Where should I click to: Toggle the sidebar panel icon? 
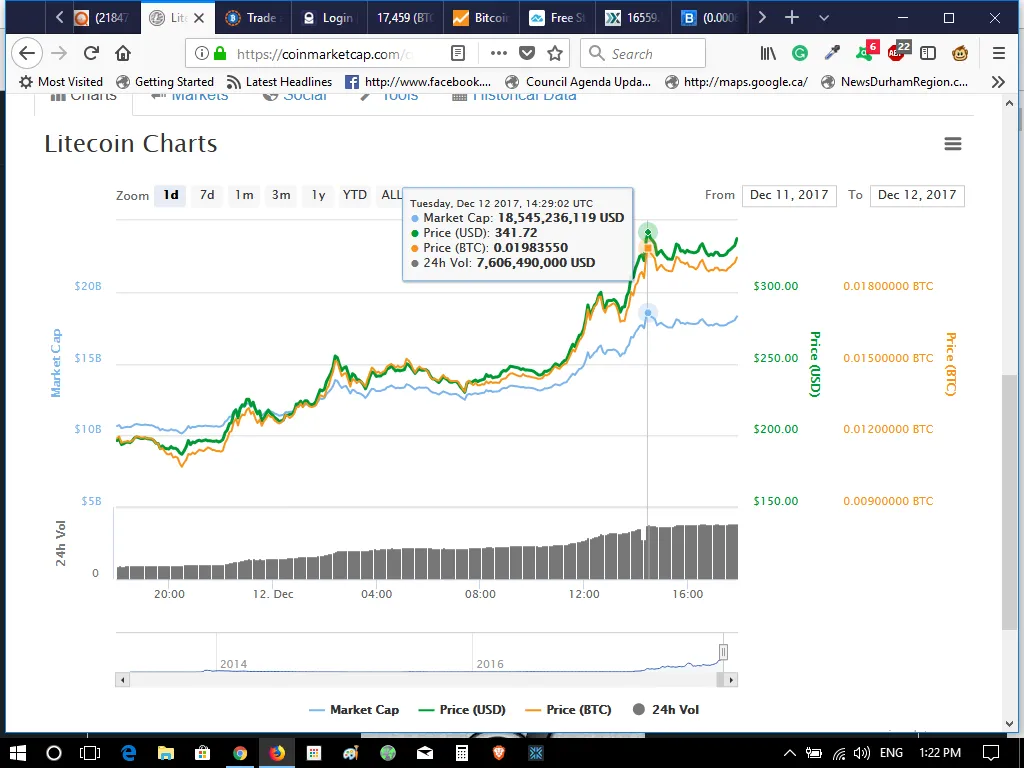pos(928,54)
